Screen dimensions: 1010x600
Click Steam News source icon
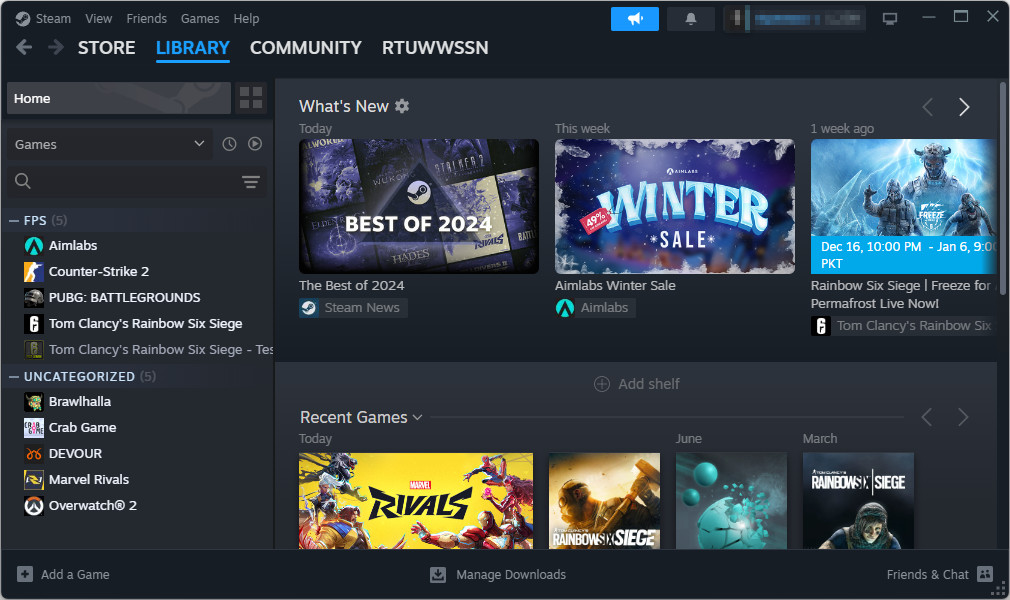[x=309, y=308]
